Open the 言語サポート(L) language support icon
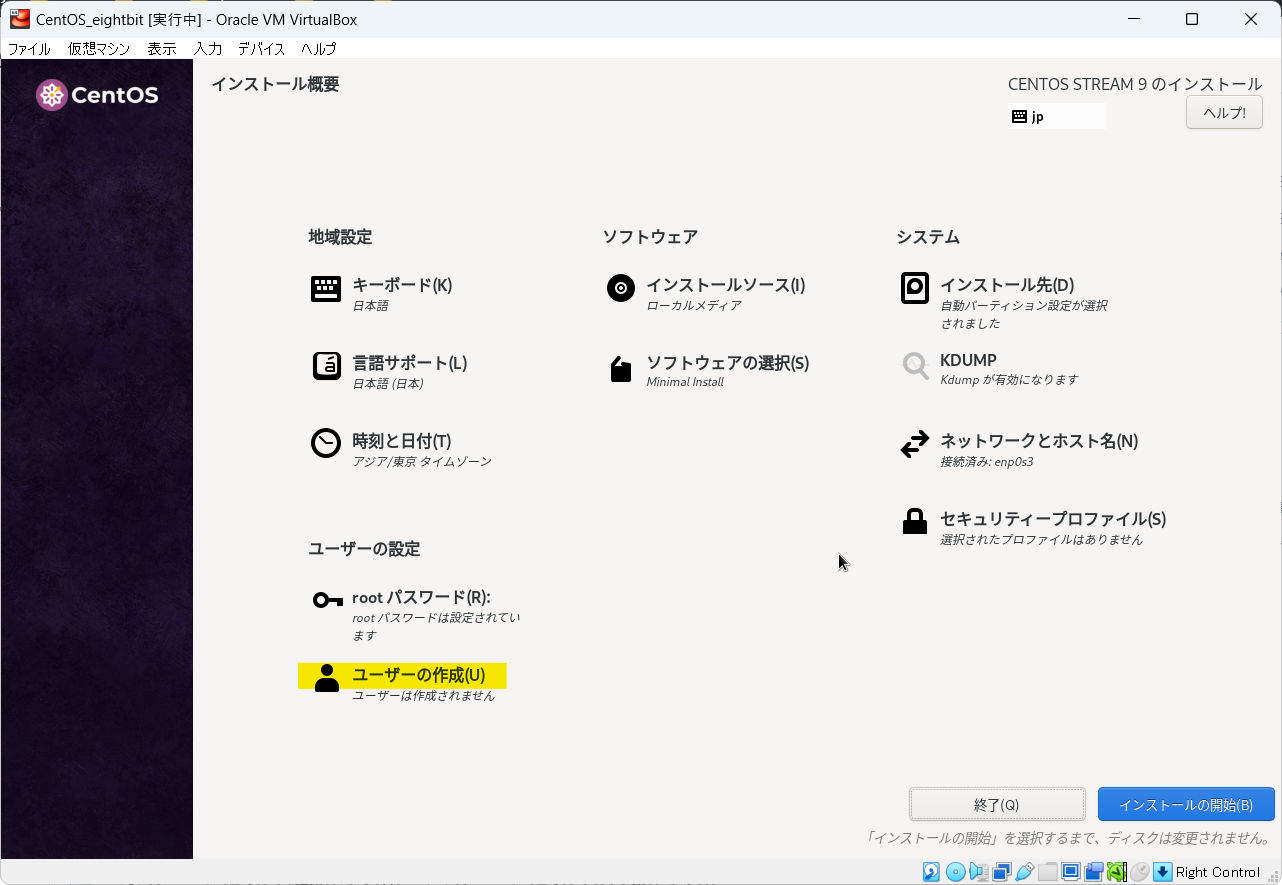The height and width of the screenshot is (885, 1282). (326, 367)
